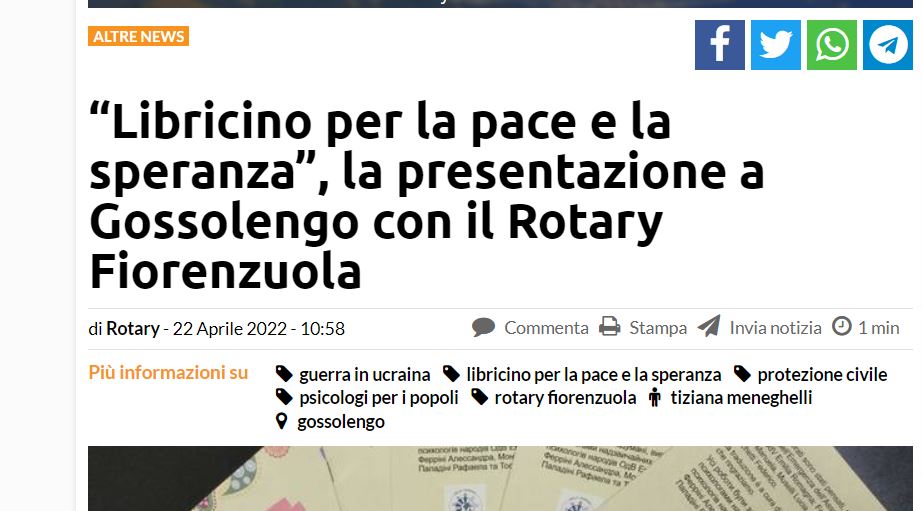Open the guerra in ucraina tag
This screenshot has width=922, height=511.
click(365, 375)
